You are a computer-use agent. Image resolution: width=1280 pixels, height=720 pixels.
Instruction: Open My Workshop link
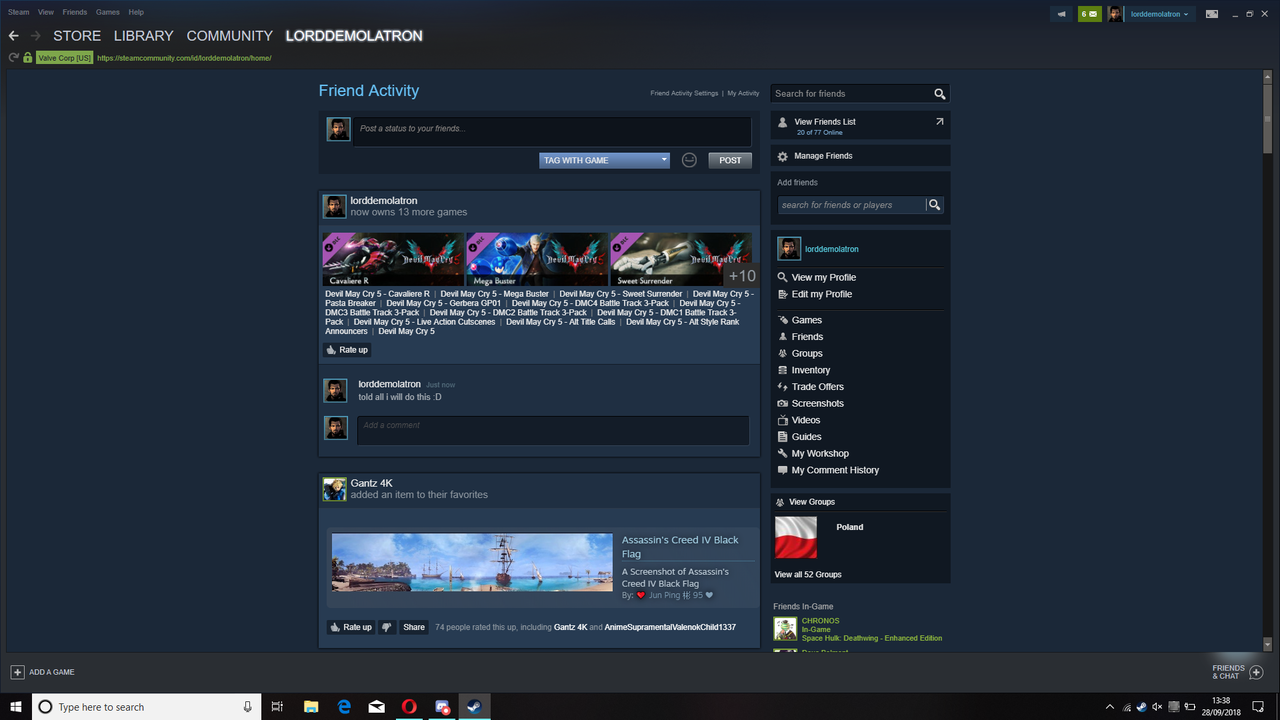pos(820,454)
